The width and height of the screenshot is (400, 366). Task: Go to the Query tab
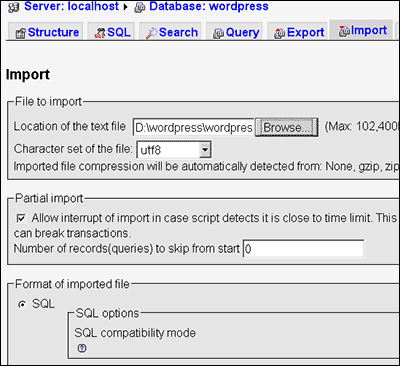[234, 32]
